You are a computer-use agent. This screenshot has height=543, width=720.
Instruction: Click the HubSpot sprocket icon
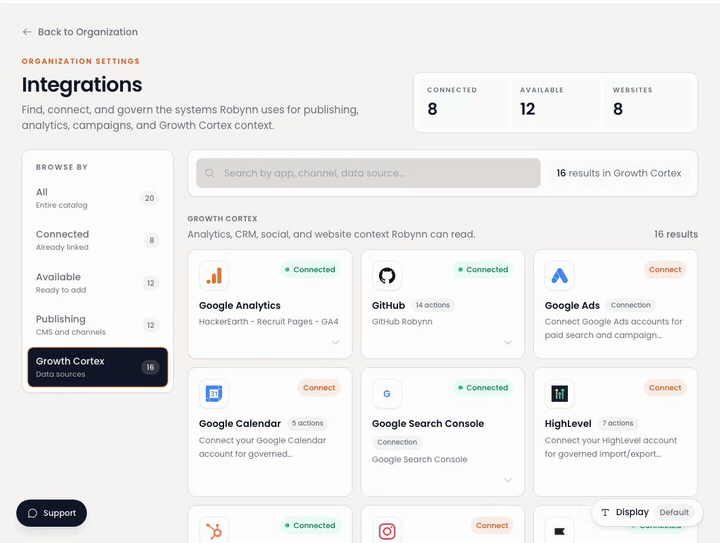coord(214,531)
